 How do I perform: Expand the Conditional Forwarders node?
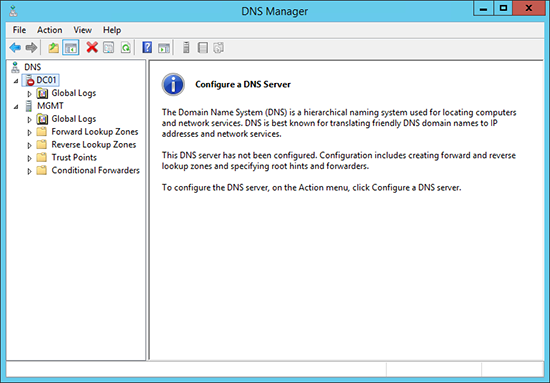tap(29, 171)
